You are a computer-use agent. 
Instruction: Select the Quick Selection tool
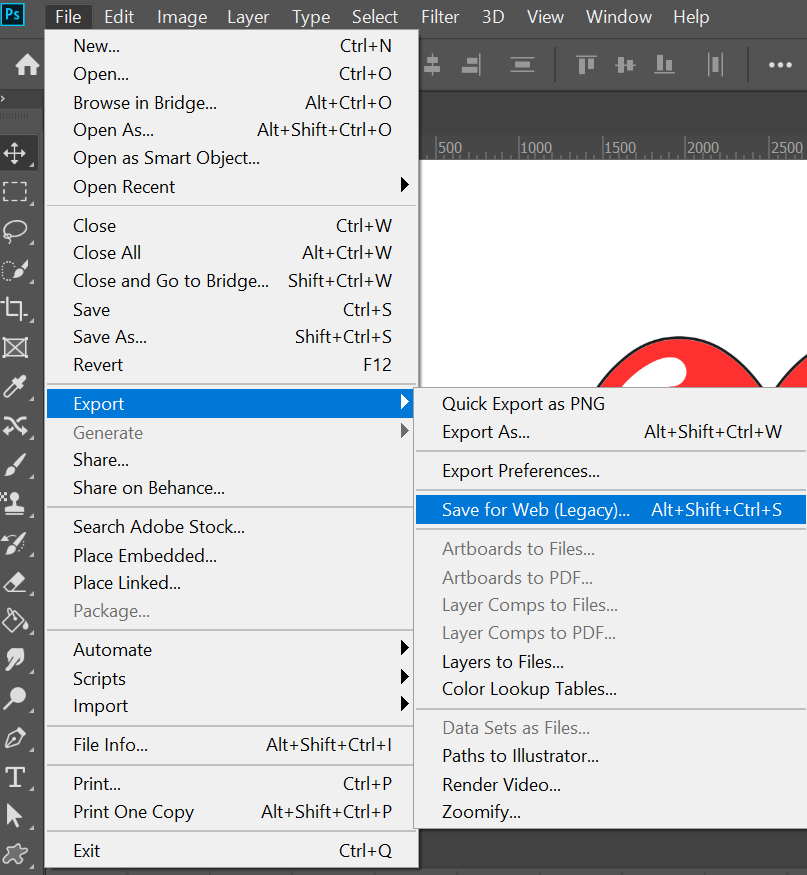[15, 270]
